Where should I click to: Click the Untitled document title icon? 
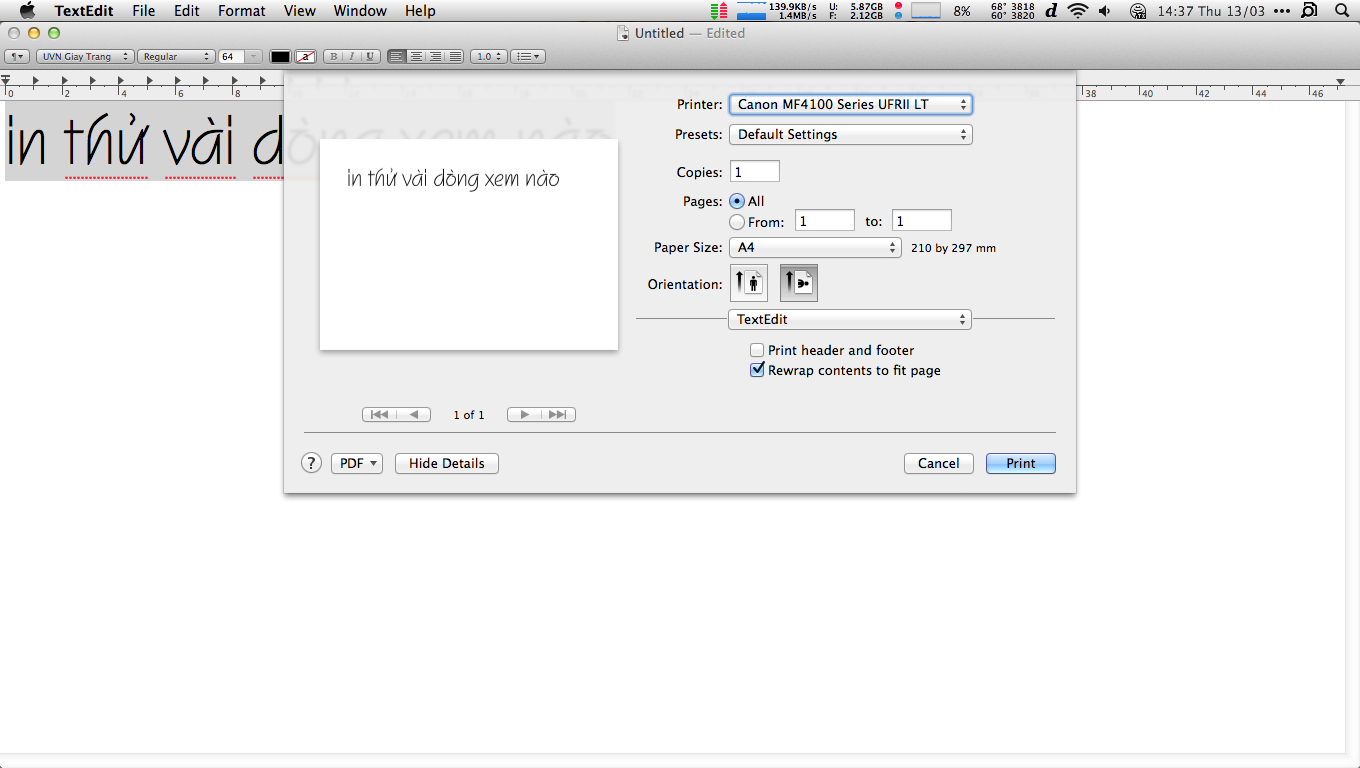coord(625,33)
